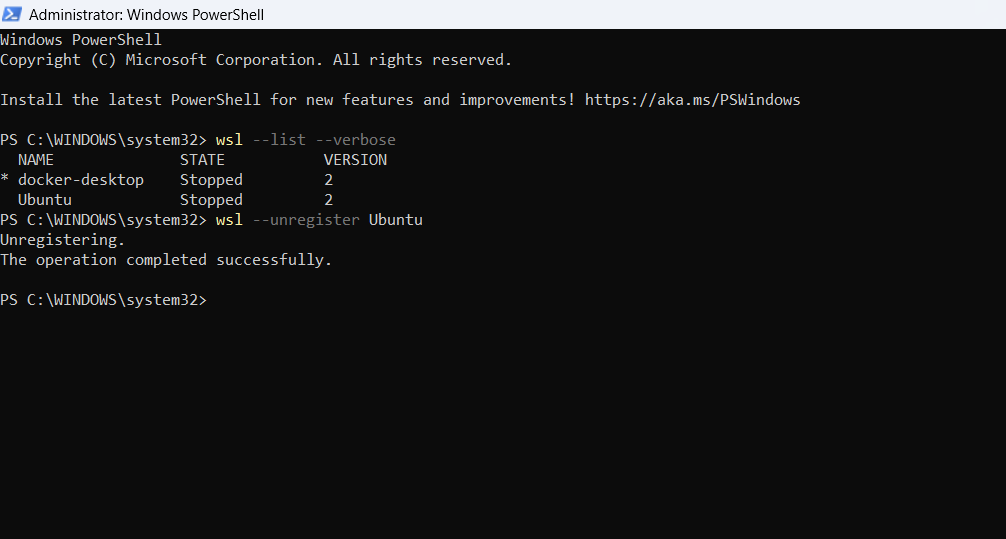Click the NAME column header
This screenshot has width=1006, height=539.
coord(36,160)
